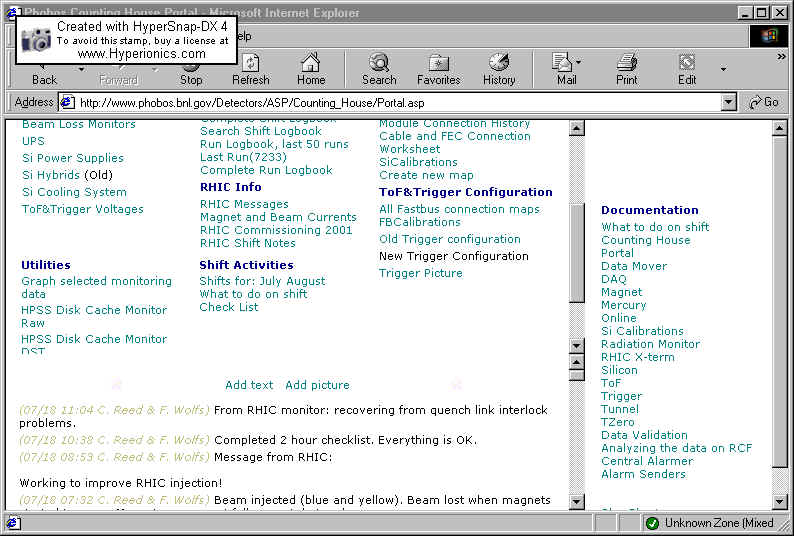Open RHIC Commissioning 2001 link
The width and height of the screenshot is (794, 536).
(x=276, y=230)
